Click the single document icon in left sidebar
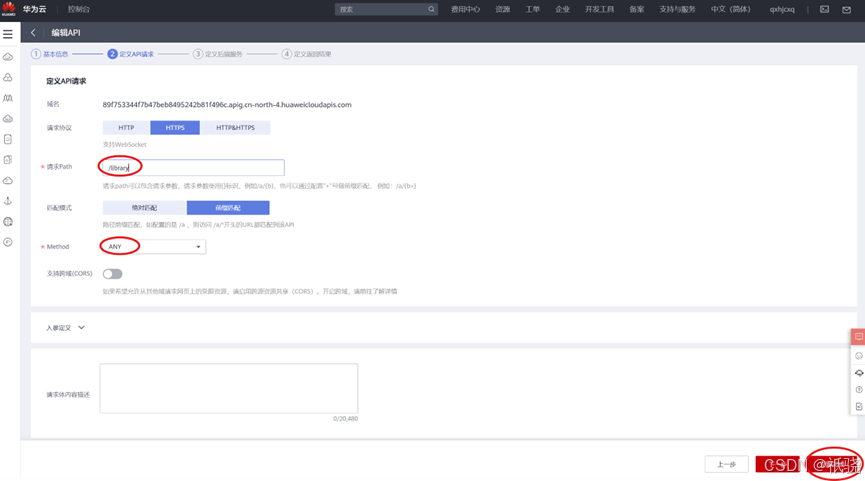This screenshot has height=481, width=865. [8, 139]
